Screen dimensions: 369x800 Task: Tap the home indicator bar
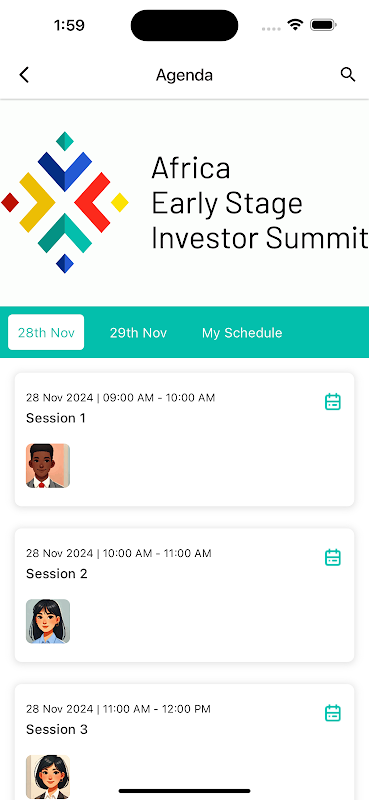pos(184,791)
